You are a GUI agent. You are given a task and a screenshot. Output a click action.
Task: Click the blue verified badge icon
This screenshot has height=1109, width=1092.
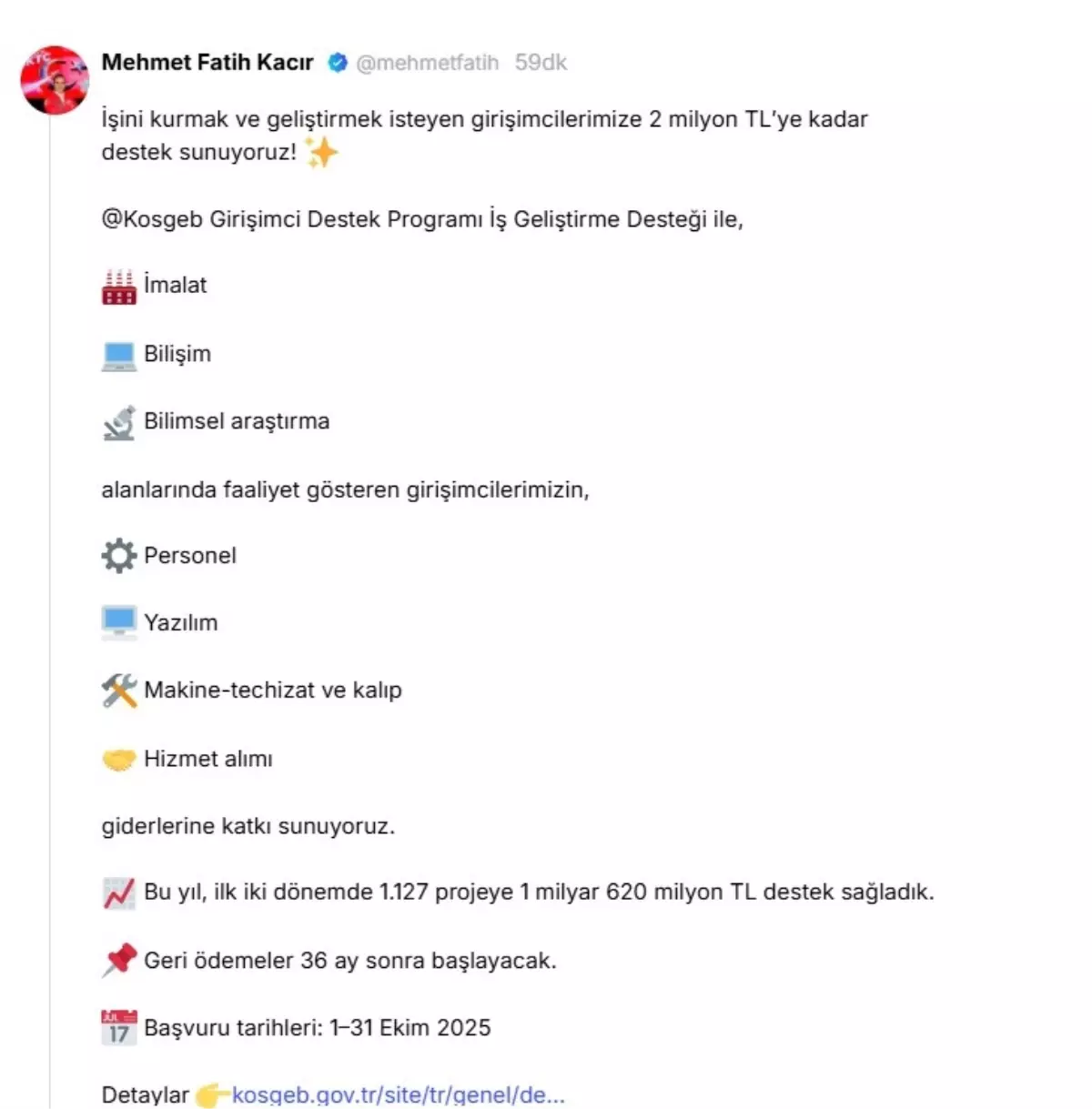click(338, 63)
